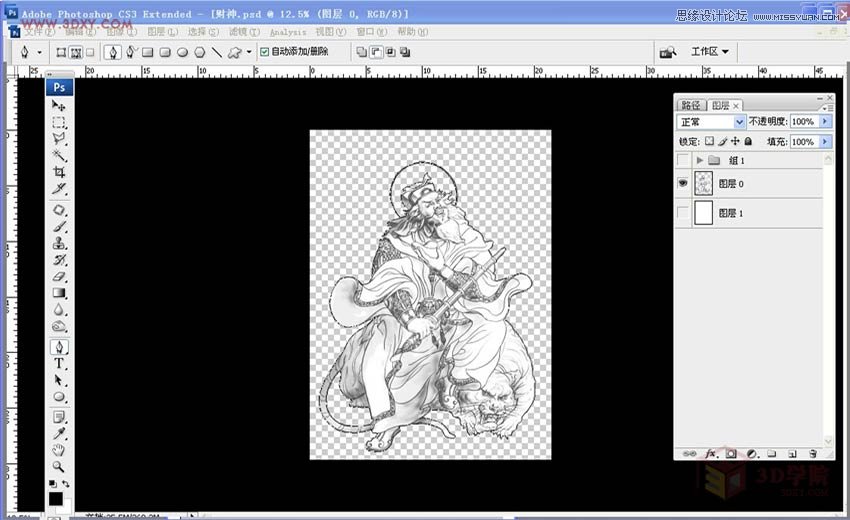Screen dimensions: 850x520
Task: Choose Polygon shape in options bar
Action: tap(200, 52)
